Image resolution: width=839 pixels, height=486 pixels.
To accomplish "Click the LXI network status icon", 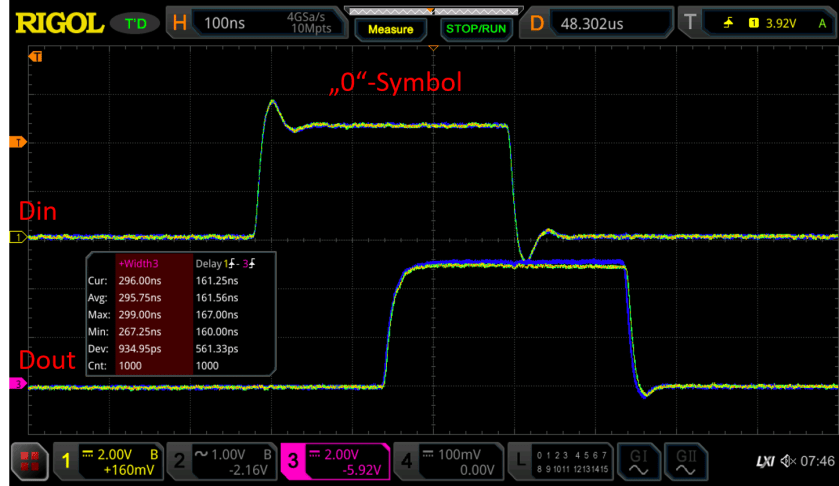I will coord(764,461).
